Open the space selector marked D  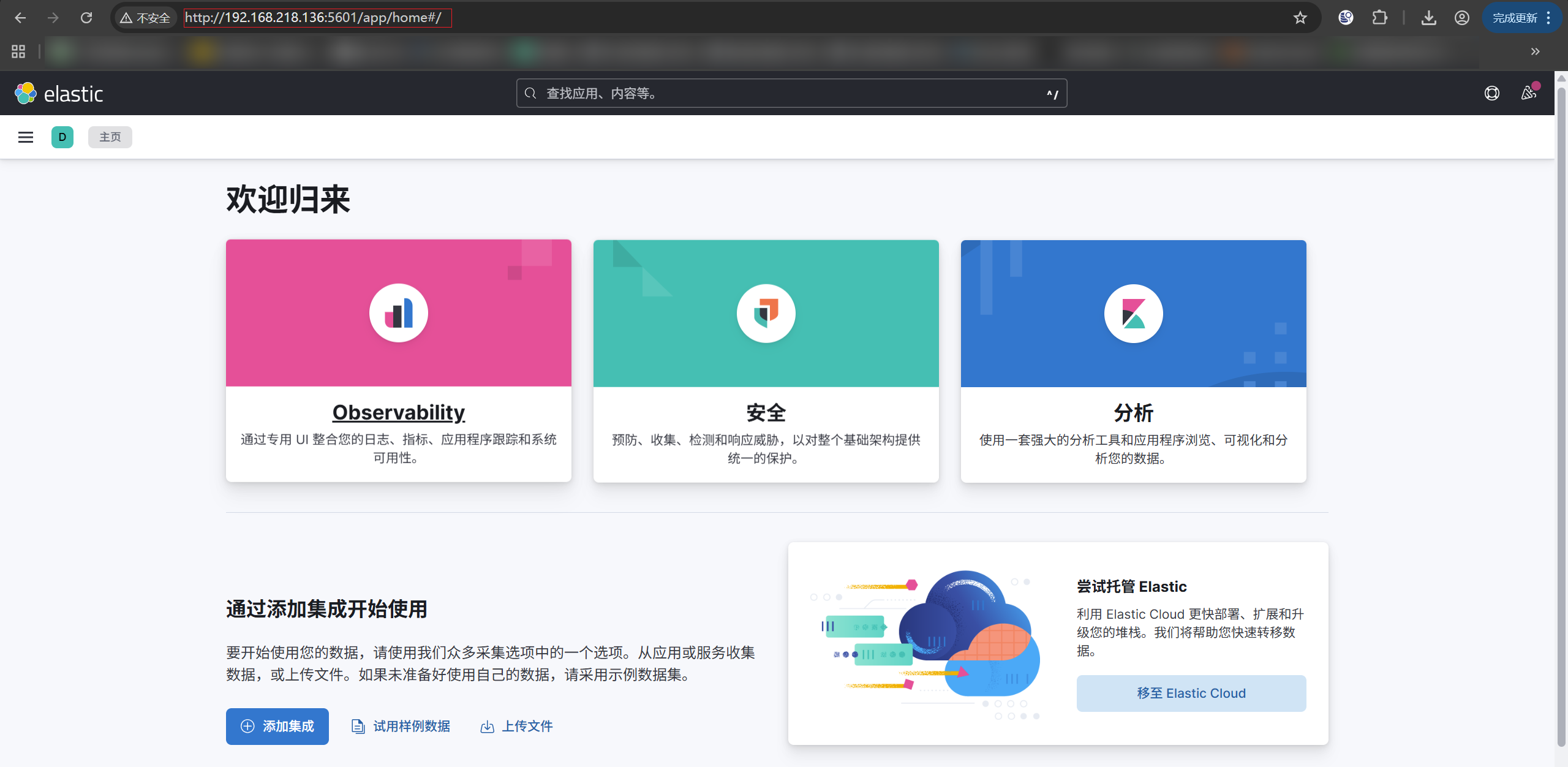tap(62, 137)
